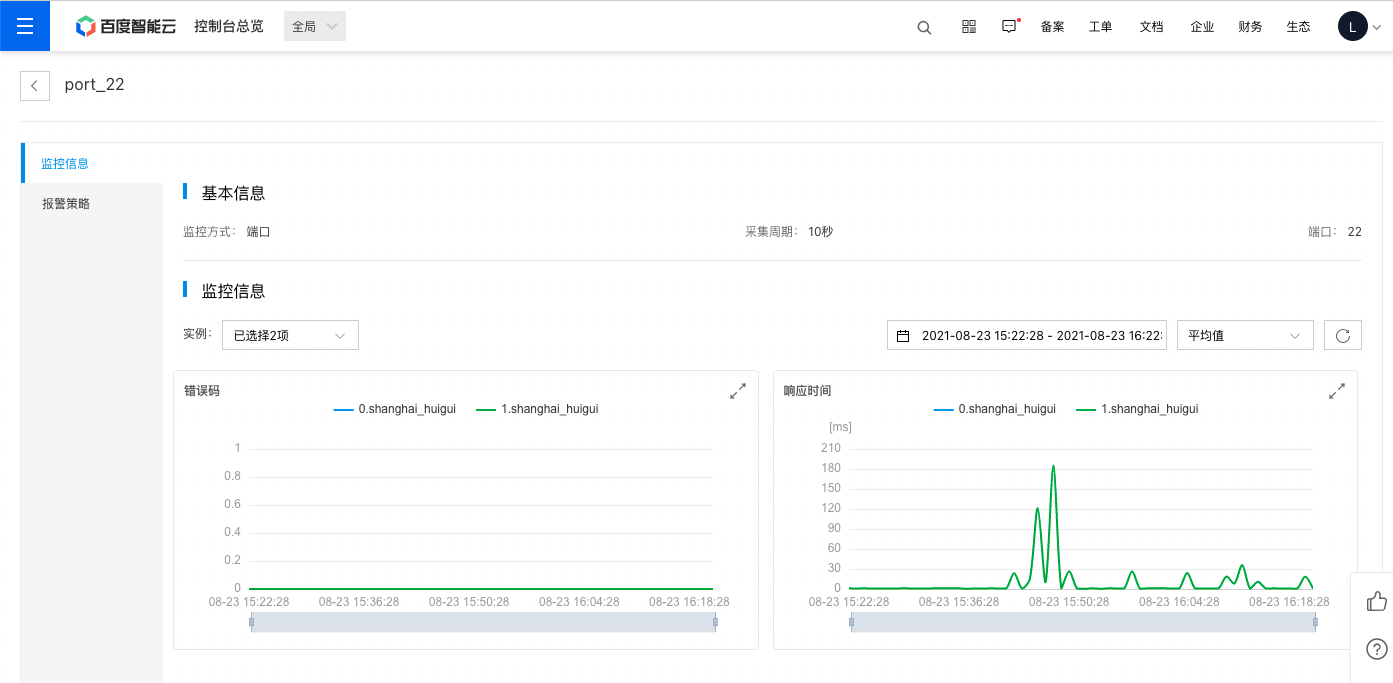Viewport: 1393px width, 683px height.
Task: Toggle 0.shanghai_huigui legend in 响应时间 chart
Action: pyautogui.click(x=995, y=409)
